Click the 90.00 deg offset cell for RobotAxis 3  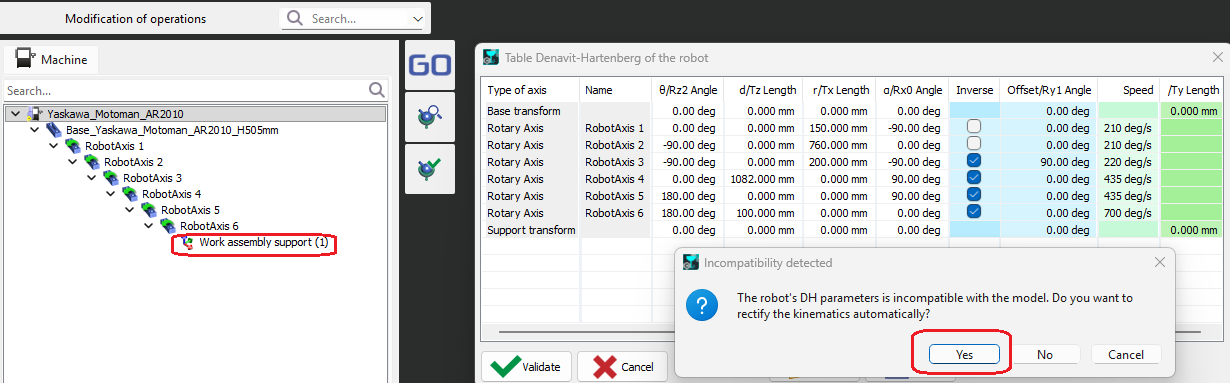tap(1049, 162)
